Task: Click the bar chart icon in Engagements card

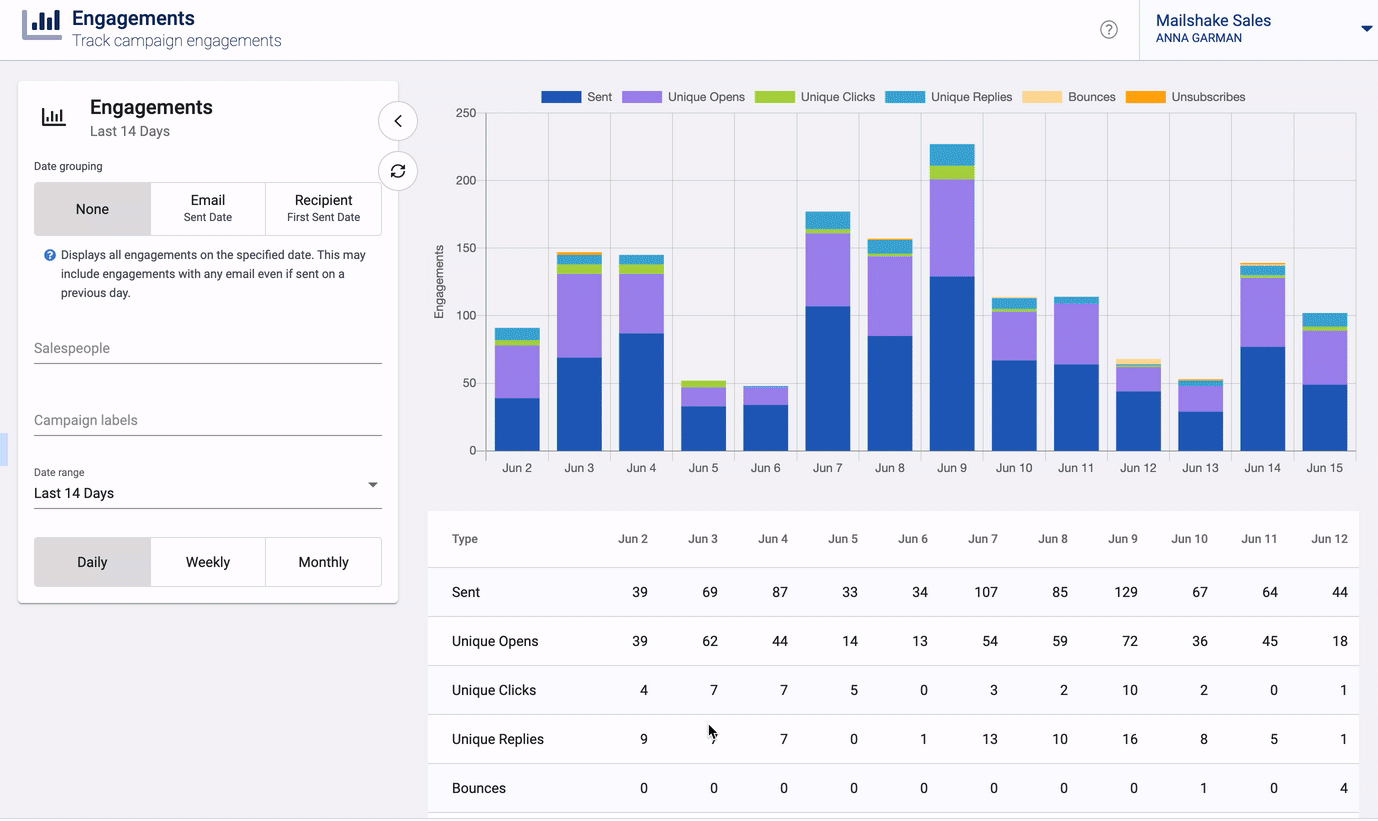Action: [x=53, y=117]
